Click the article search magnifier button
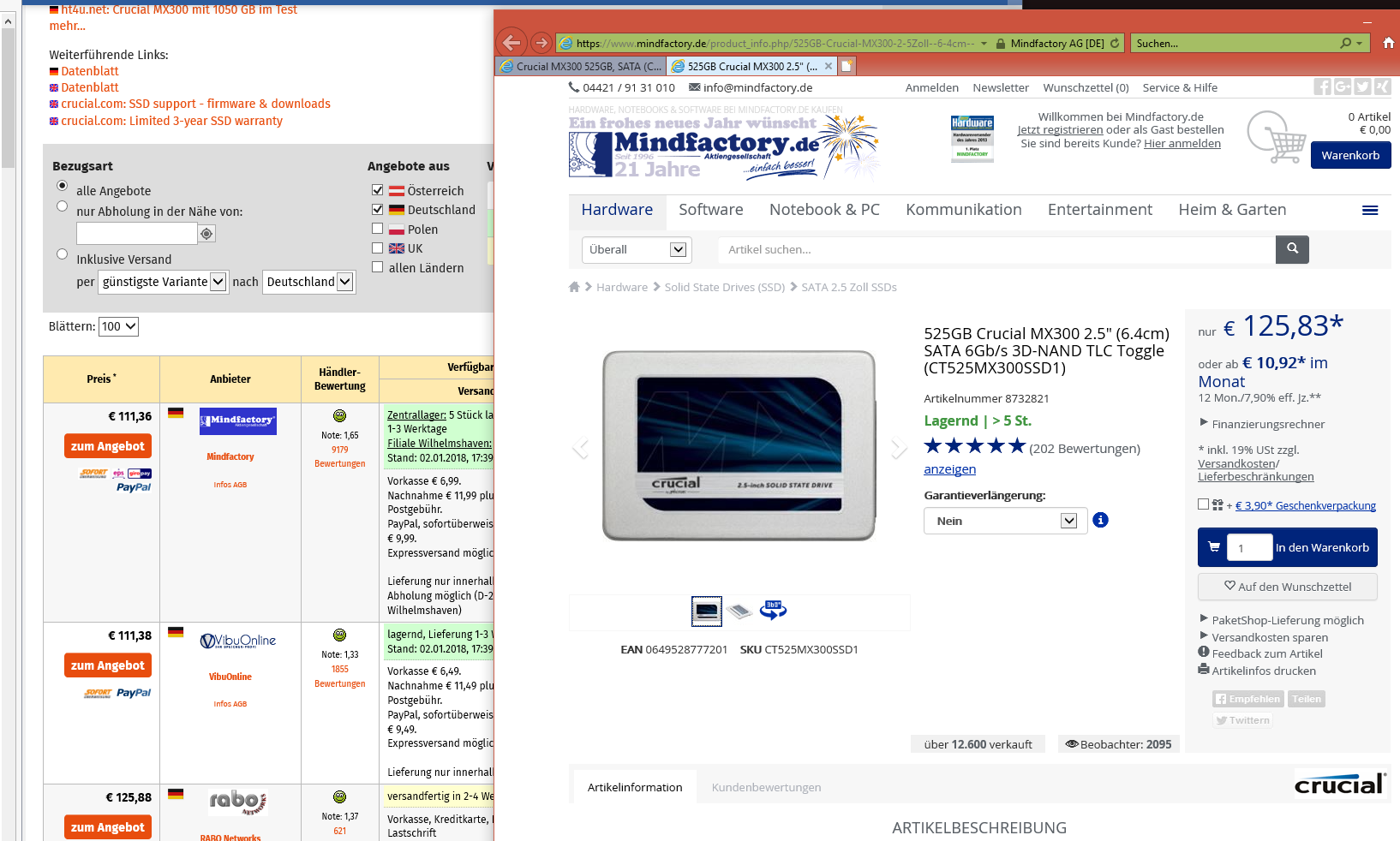This screenshot has height=841, width=1400. (1292, 249)
